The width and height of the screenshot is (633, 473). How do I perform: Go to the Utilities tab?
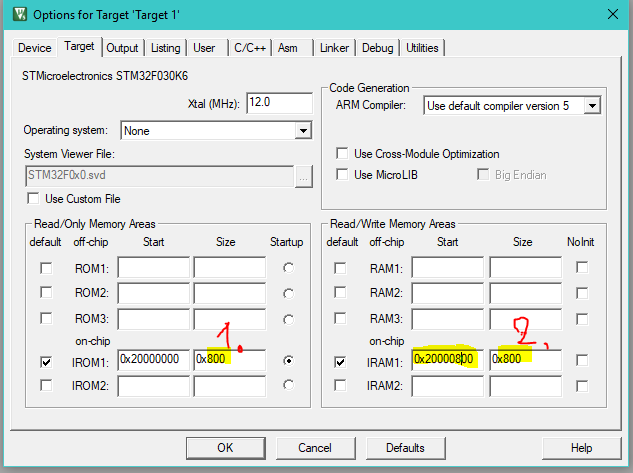point(422,48)
